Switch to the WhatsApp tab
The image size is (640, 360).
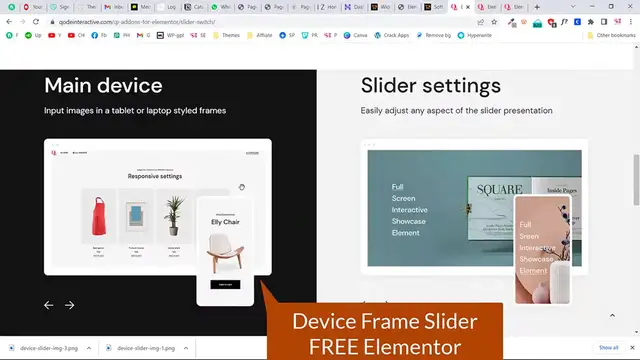[222, 7]
